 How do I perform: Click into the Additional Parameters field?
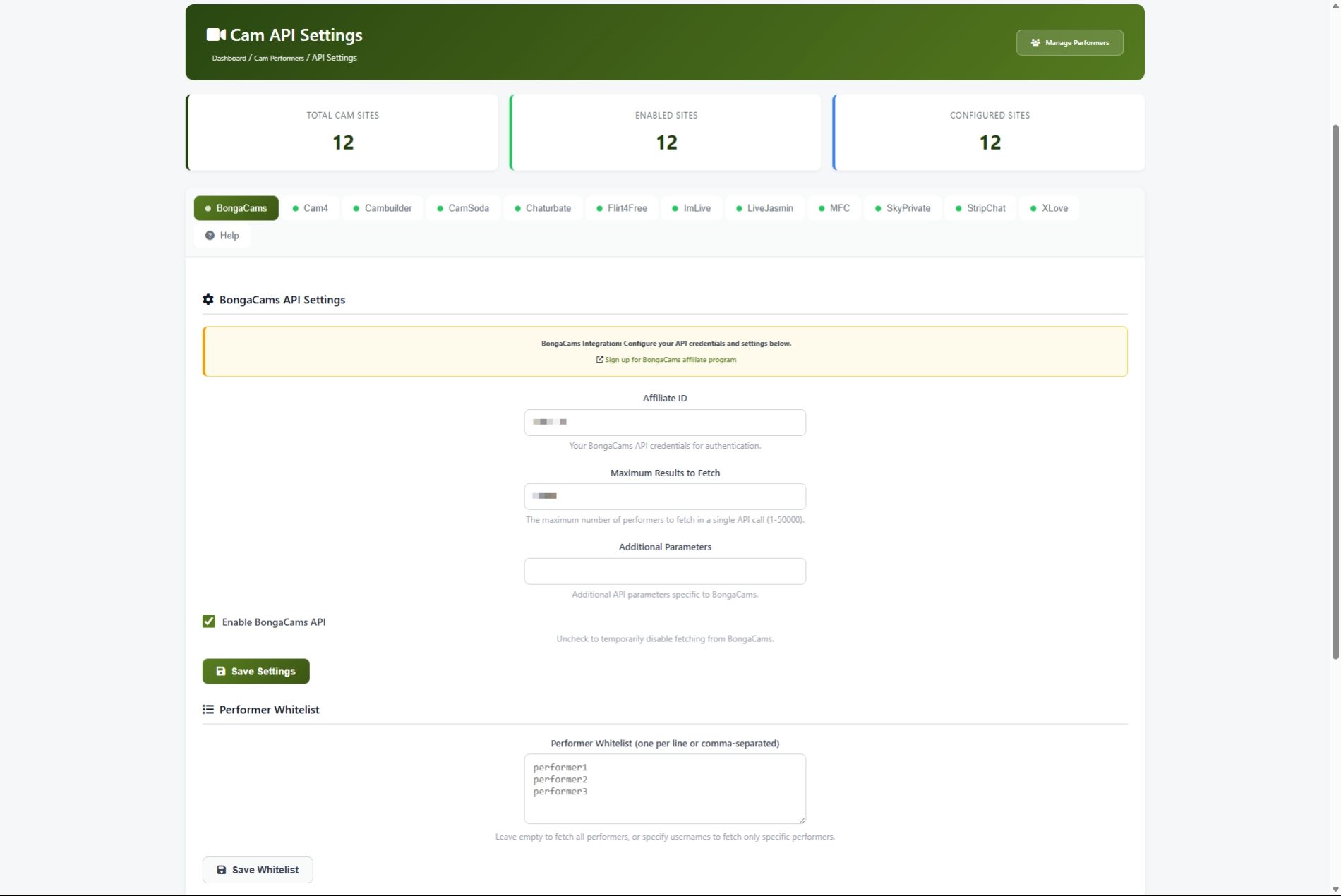point(664,571)
